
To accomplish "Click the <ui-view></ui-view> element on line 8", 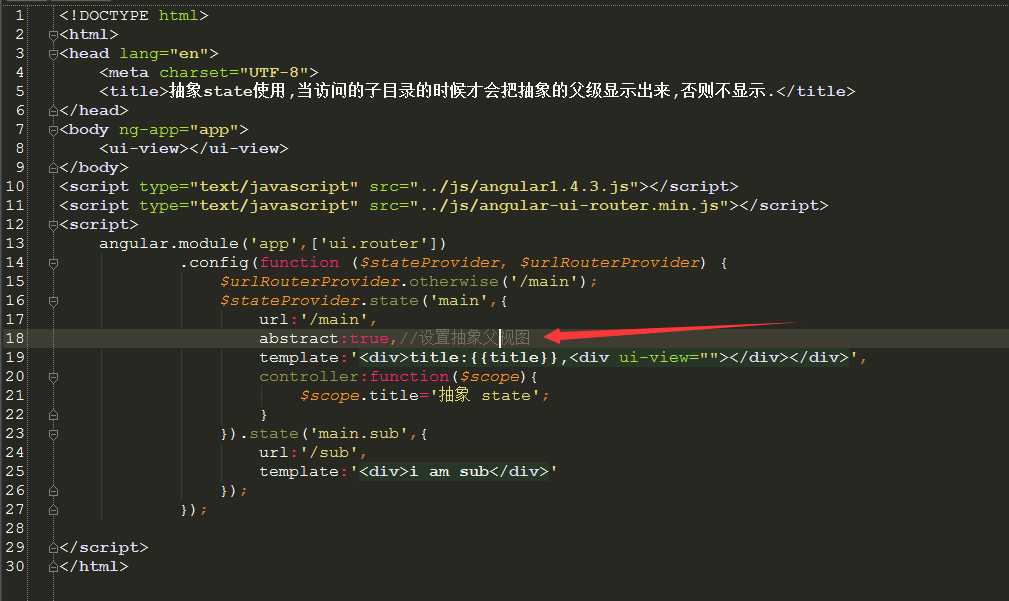I will tap(194, 149).
